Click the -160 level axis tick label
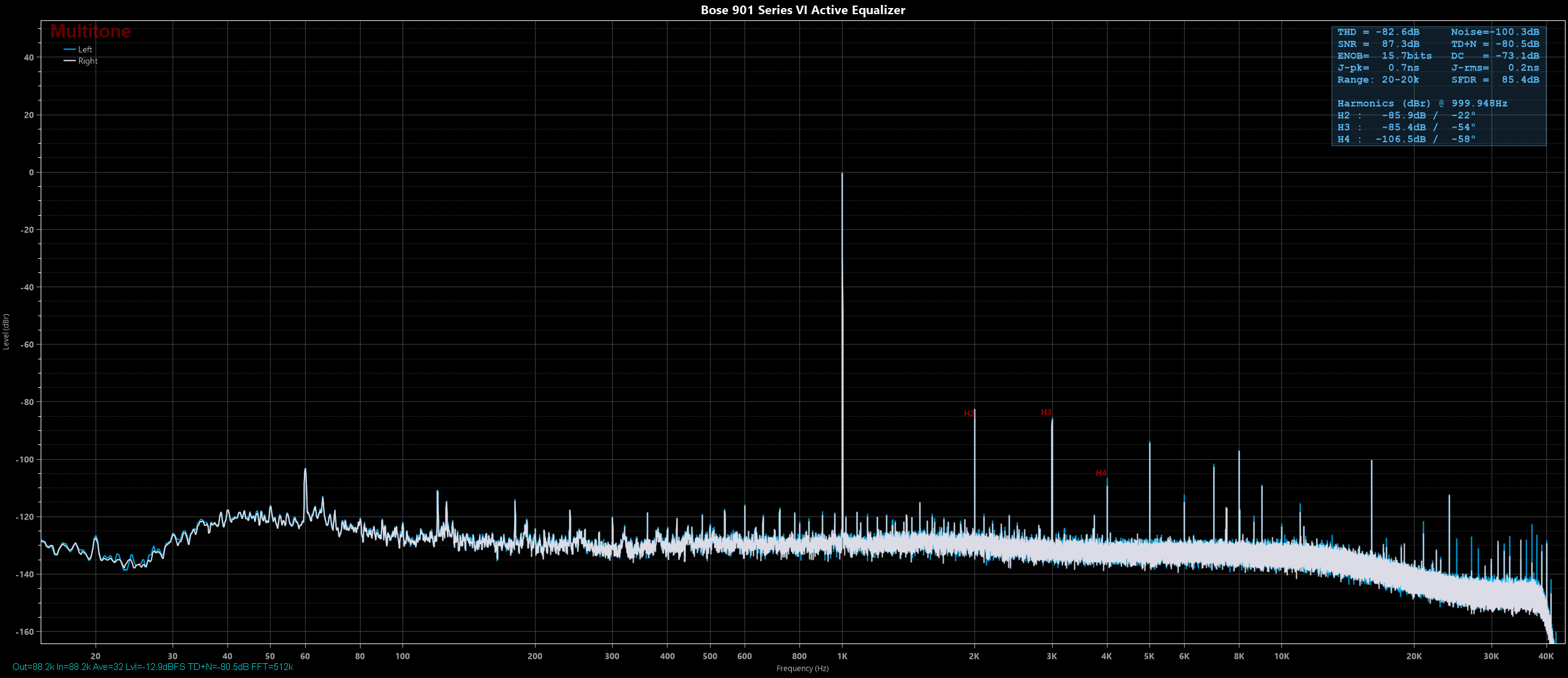The width and height of the screenshot is (1568, 678). point(25,632)
